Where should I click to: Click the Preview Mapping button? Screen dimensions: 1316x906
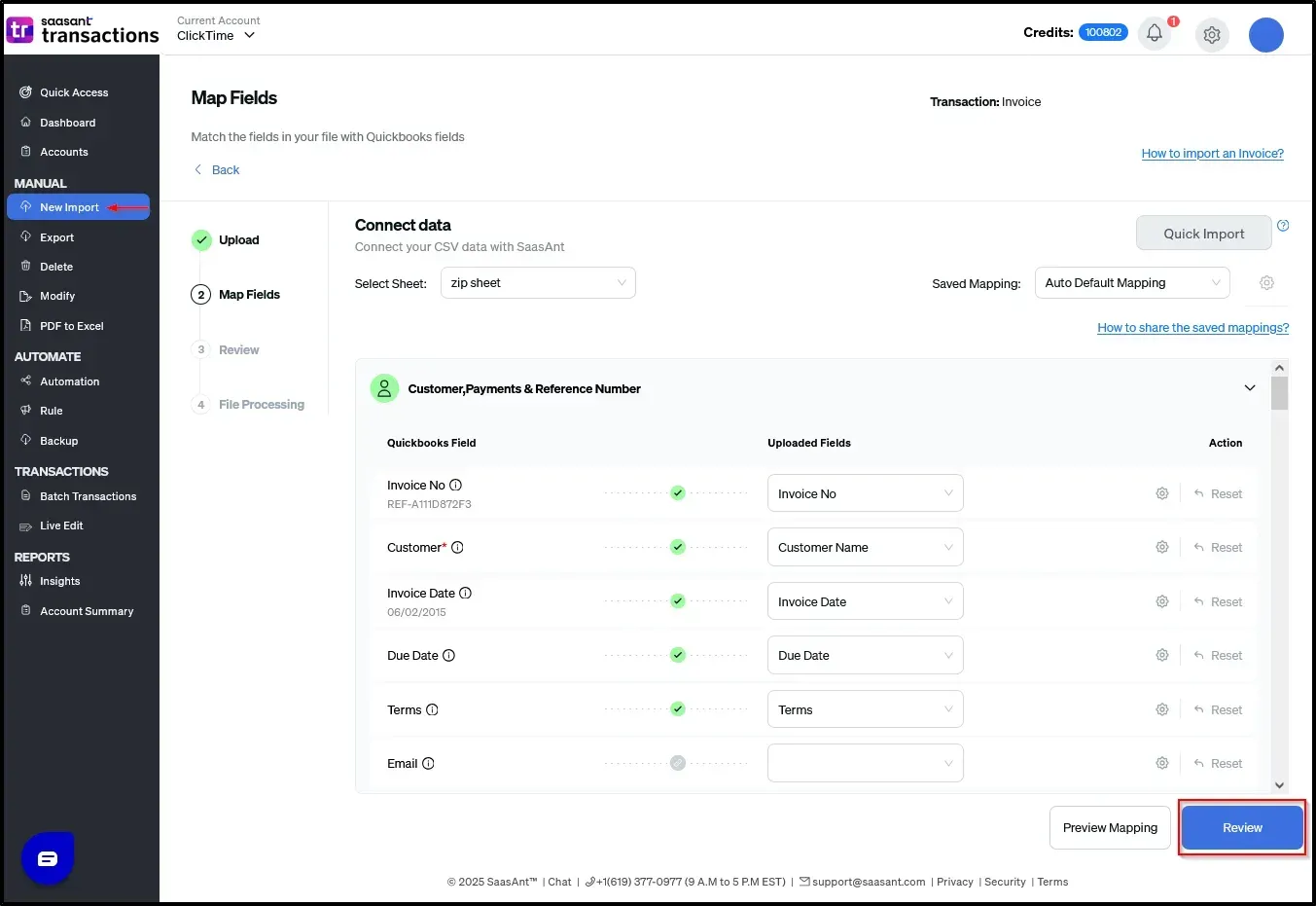(x=1110, y=828)
